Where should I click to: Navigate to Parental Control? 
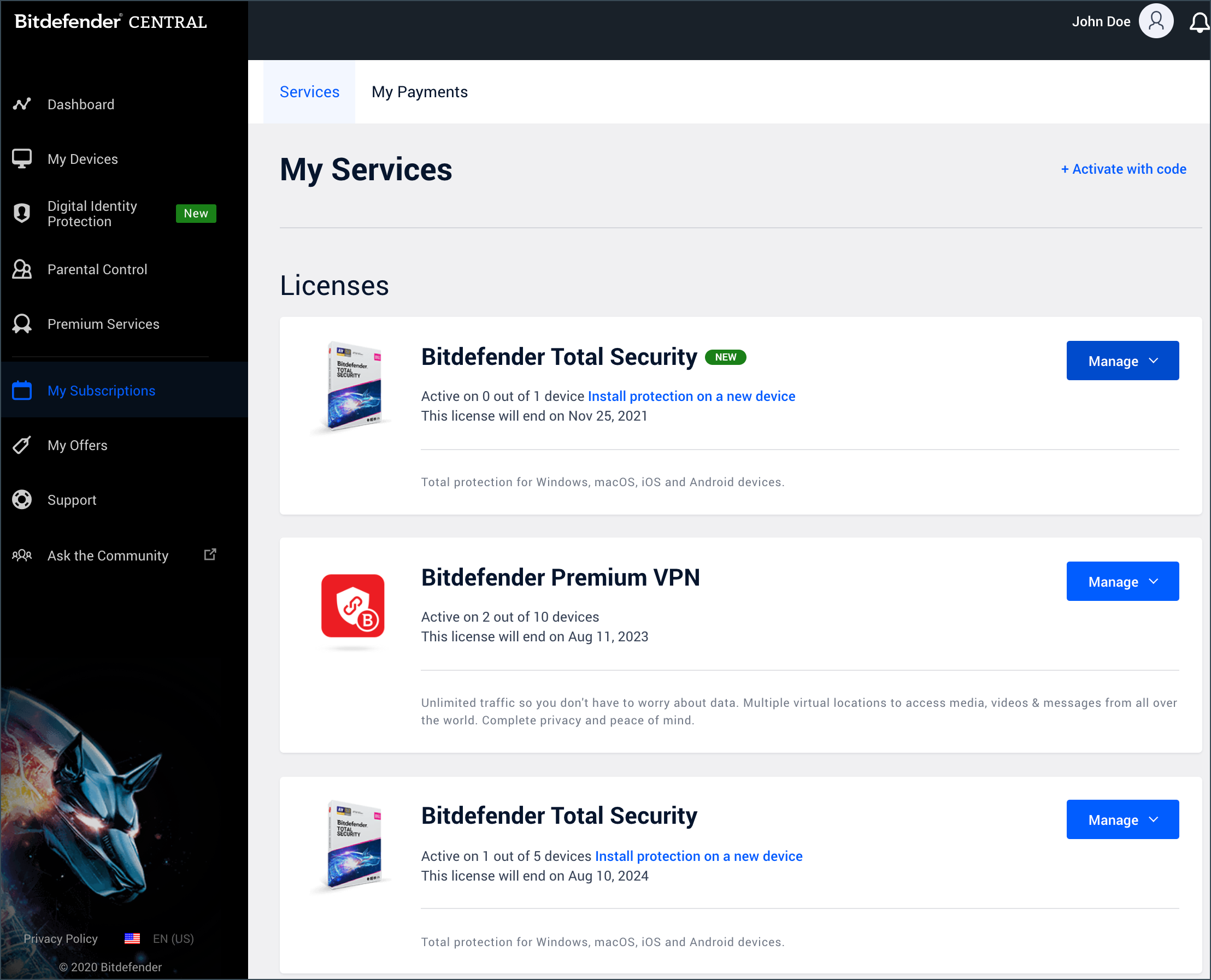97,269
